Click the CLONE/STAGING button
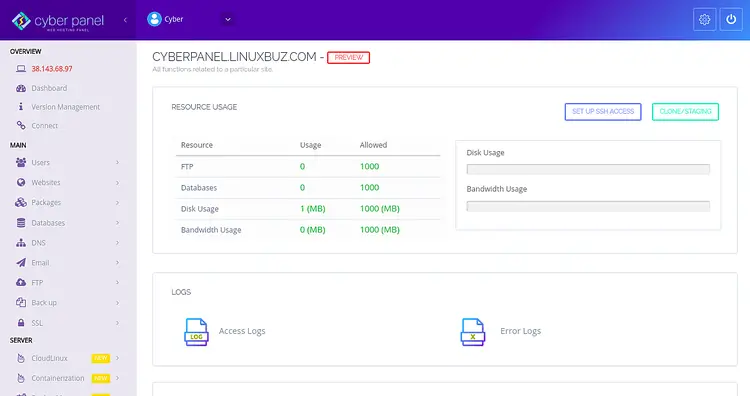This screenshot has height=396, width=750. (x=685, y=111)
